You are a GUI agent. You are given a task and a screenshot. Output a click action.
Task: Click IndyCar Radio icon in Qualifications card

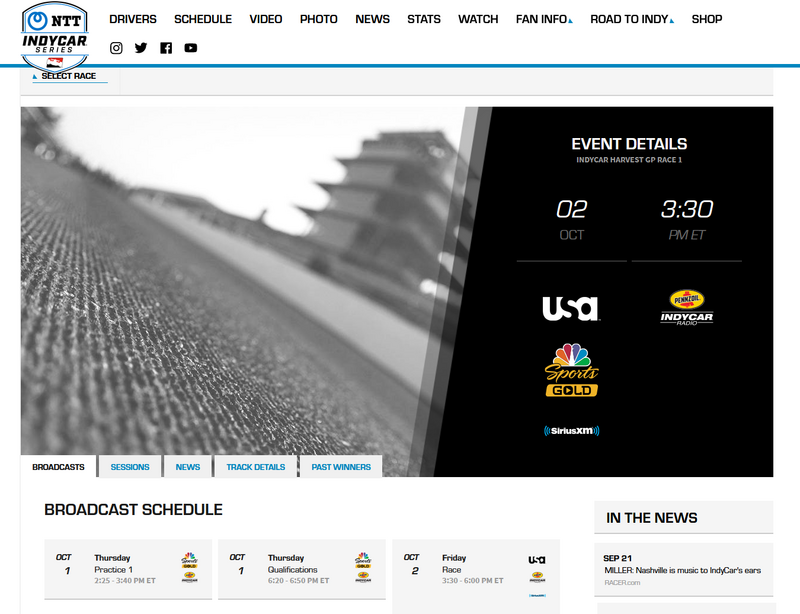point(363,577)
